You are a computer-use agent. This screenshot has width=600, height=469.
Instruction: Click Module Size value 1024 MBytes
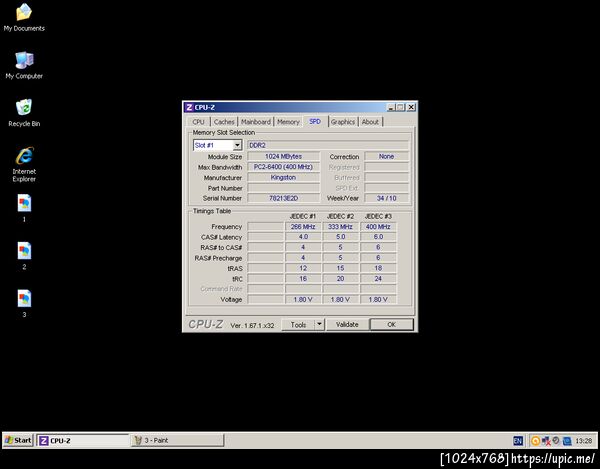tap(284, 156)
